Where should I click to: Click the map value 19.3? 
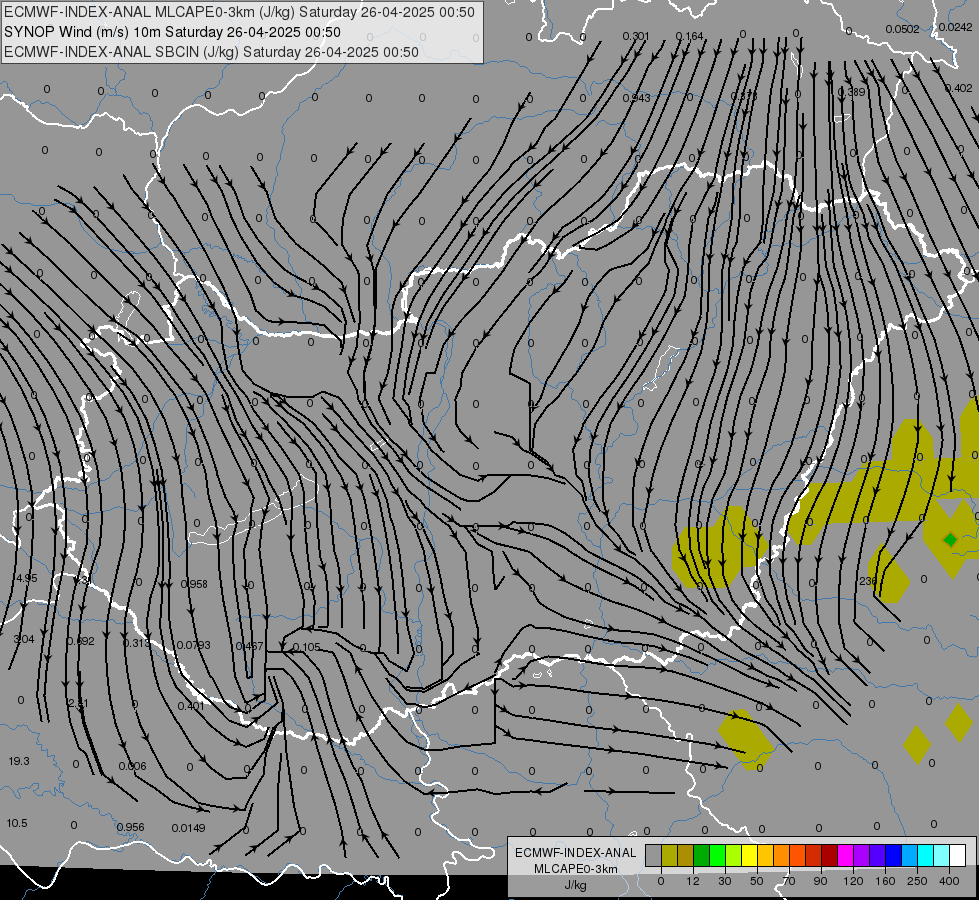click(x=19, y=761)
